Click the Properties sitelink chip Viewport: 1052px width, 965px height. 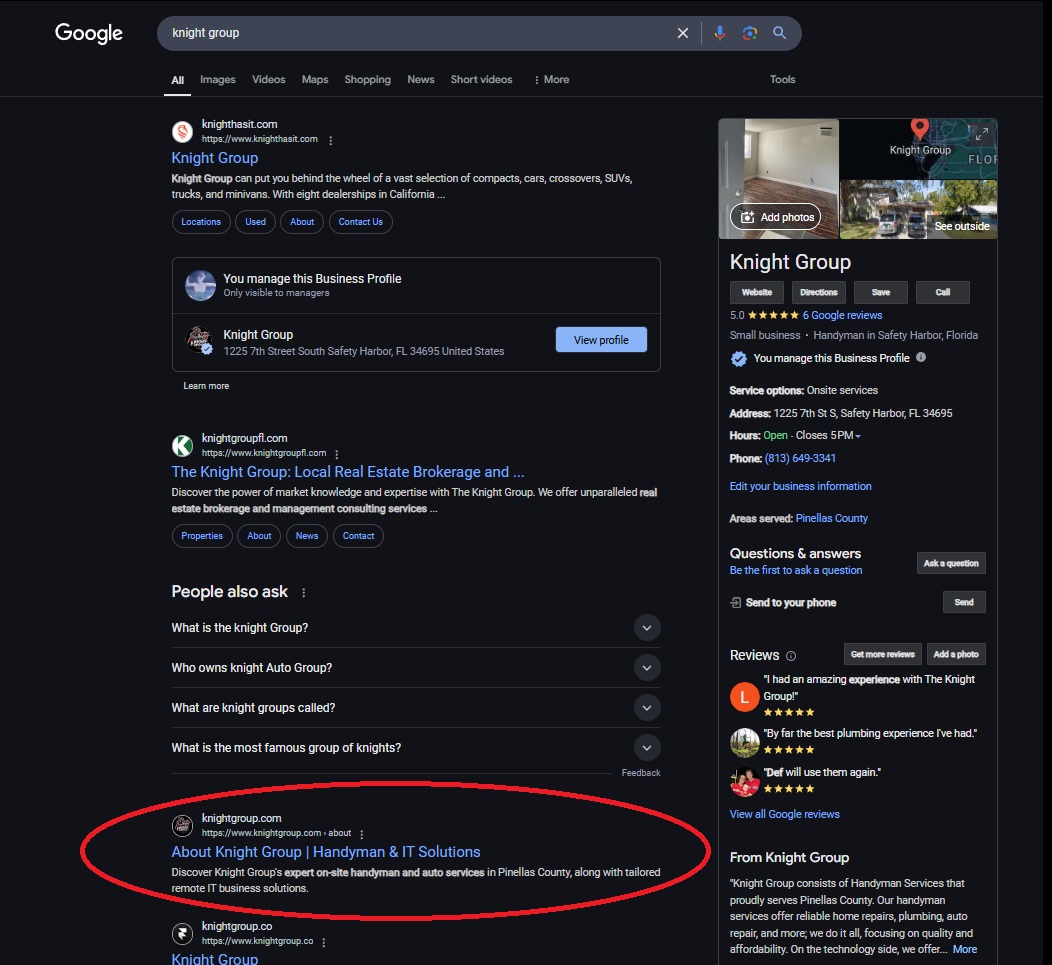202,536
